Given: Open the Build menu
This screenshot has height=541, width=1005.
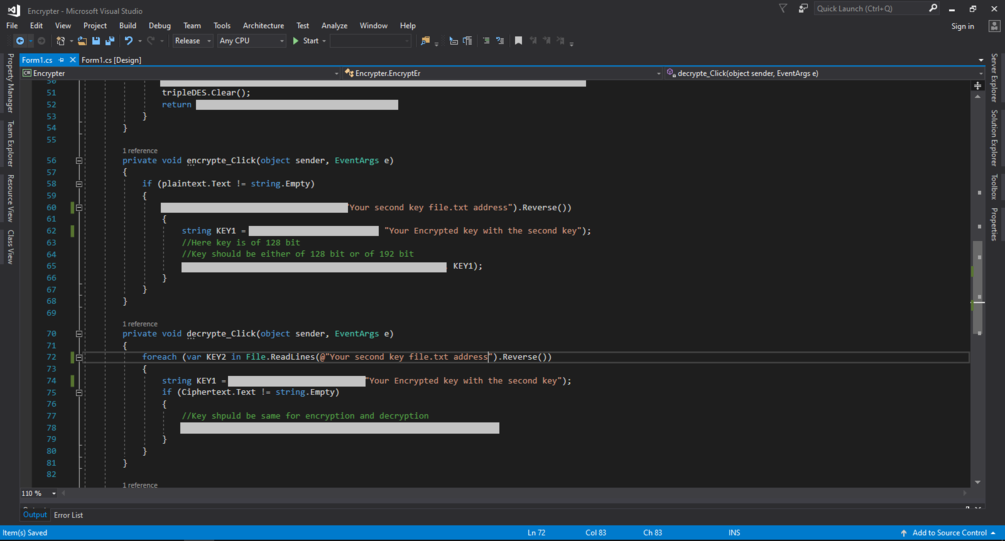Looking at the screenshot, I should [x=128, y=26].
